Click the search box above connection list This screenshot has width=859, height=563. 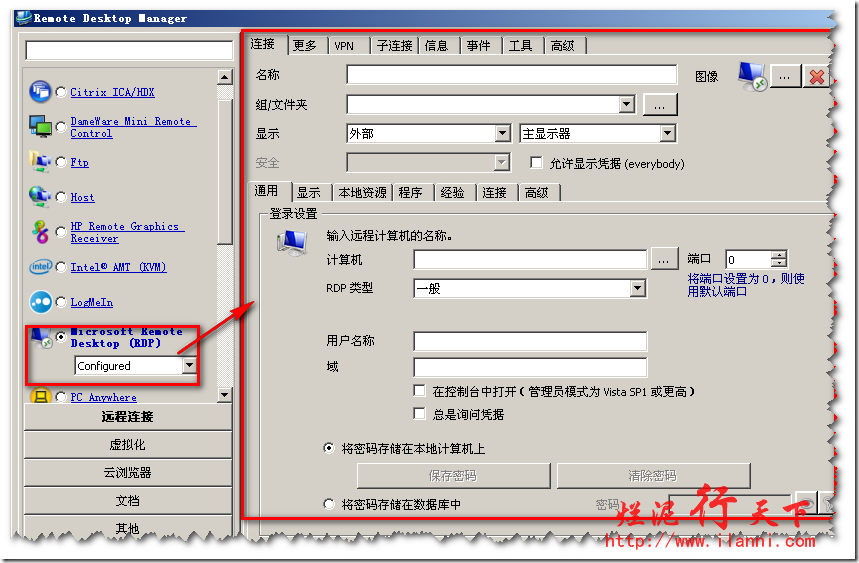click(129, 50)
